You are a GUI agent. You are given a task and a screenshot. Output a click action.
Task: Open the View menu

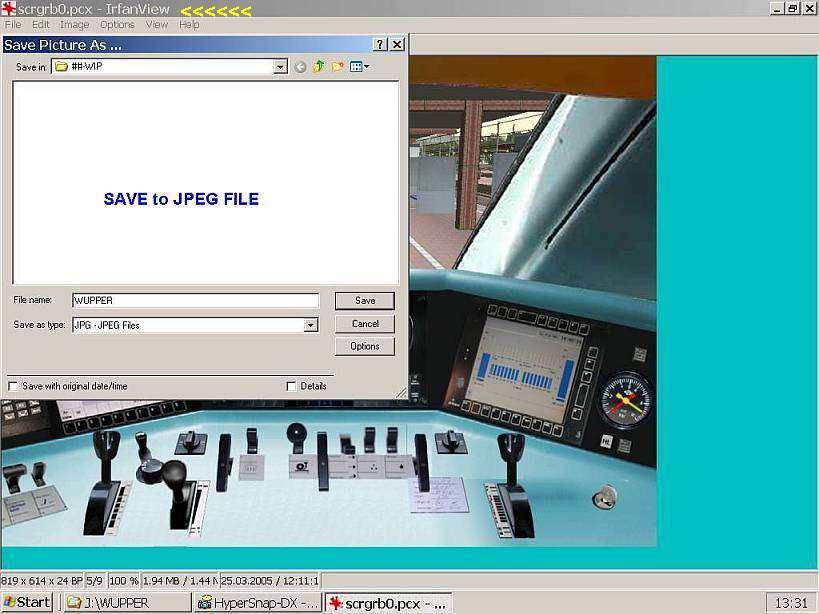tap(157, 25)
